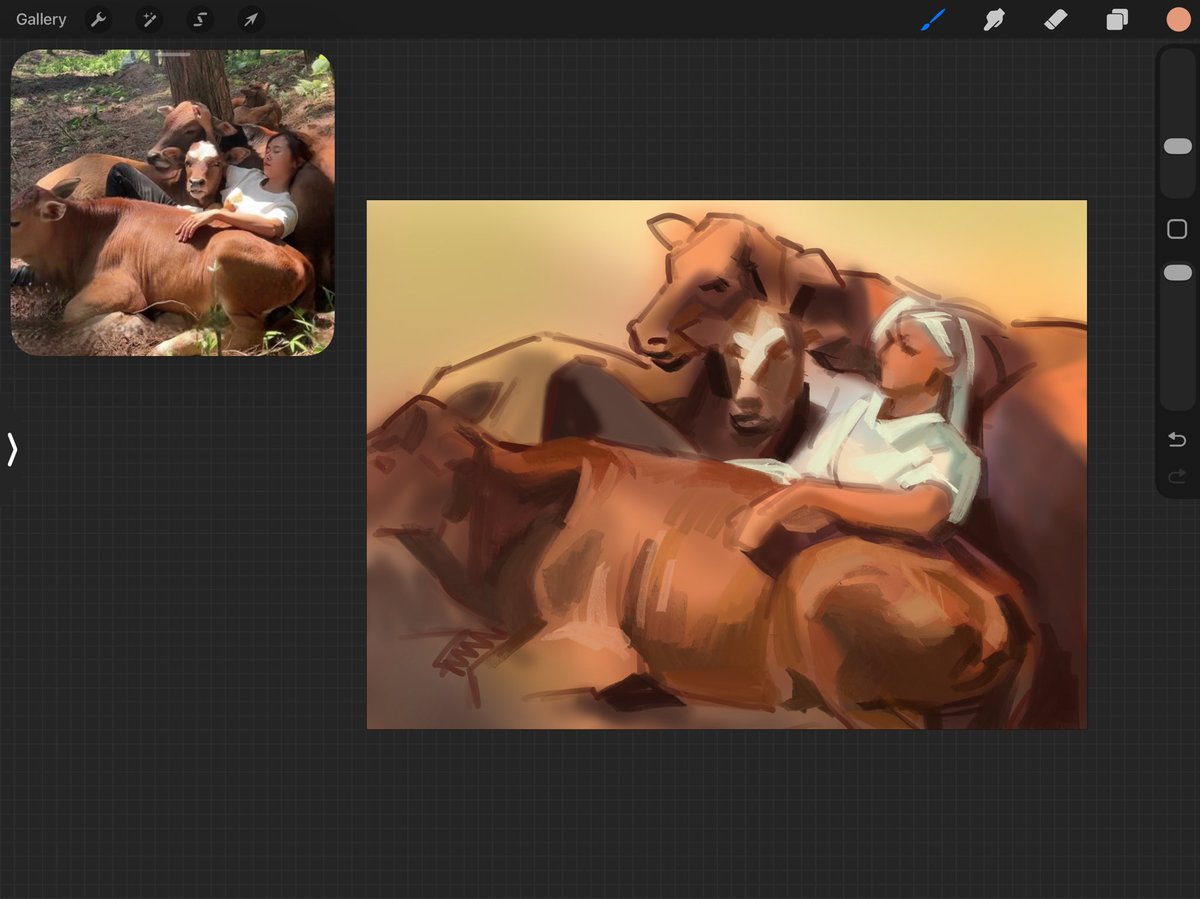This screenshot has width=1200, height=899.
Task: Click the brush size slider handle
Action: coord(1178,146)
